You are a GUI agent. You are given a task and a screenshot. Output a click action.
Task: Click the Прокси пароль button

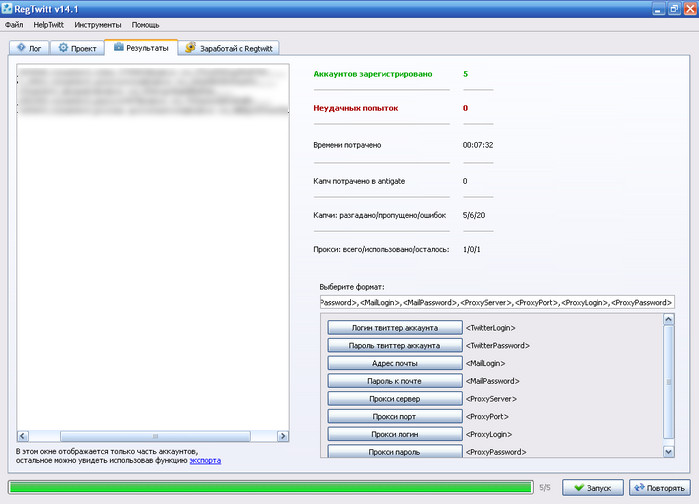click(395, 451)
